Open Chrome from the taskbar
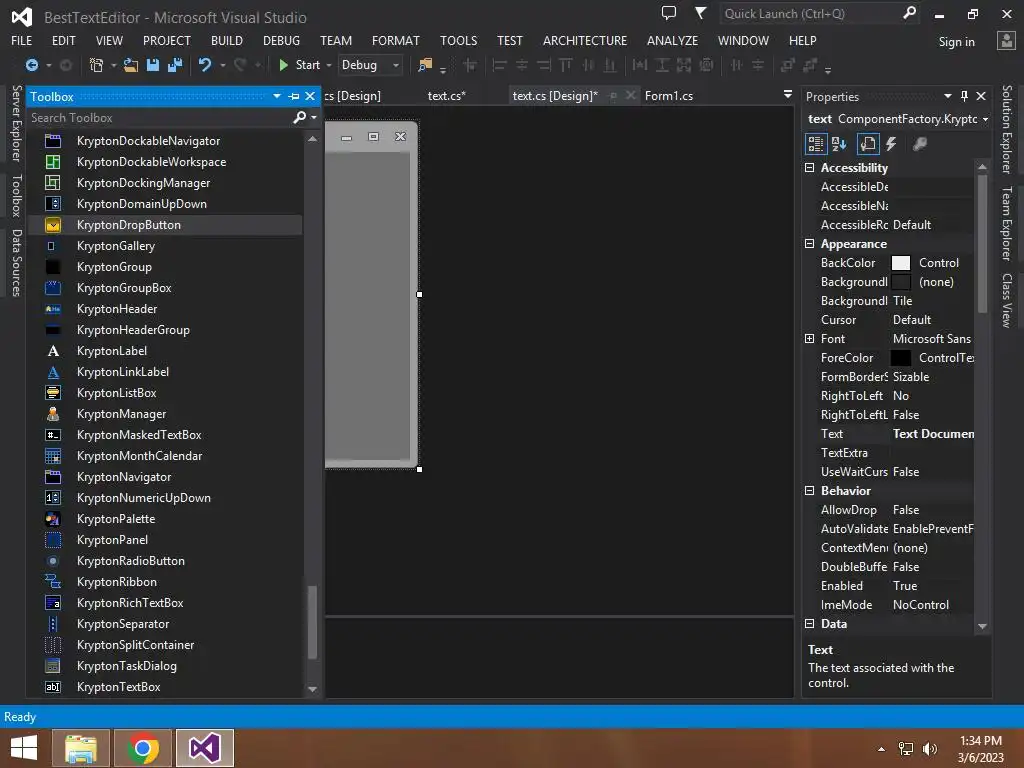This screenshot has width=1024, height=768. 143,748
